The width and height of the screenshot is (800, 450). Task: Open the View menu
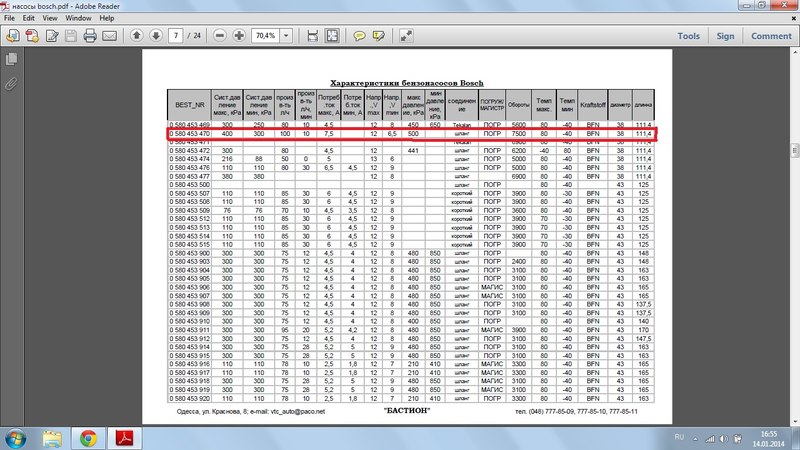click(52, 18)
